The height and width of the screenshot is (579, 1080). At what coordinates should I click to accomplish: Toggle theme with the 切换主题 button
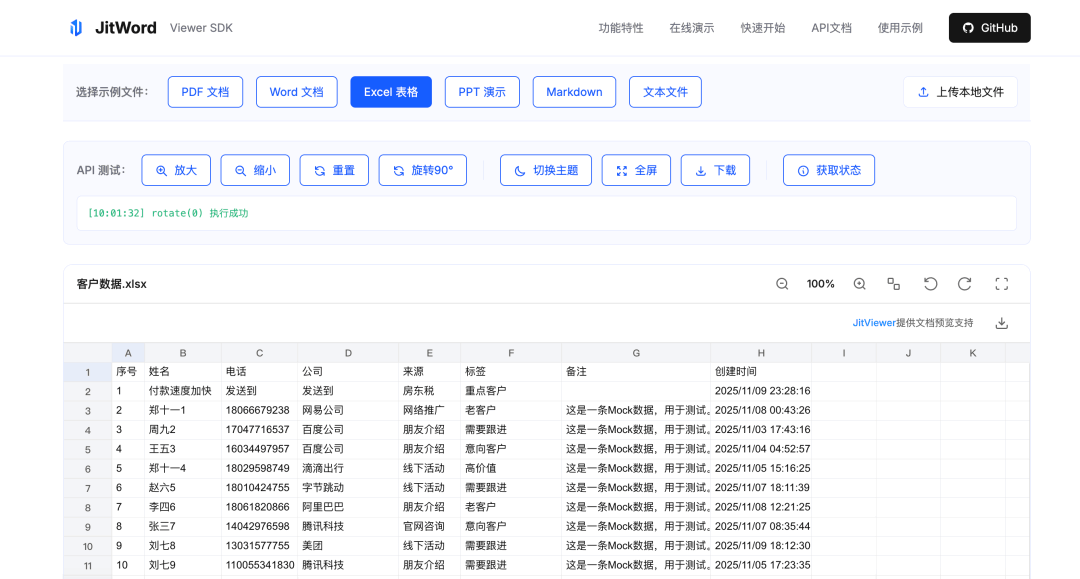click(545, 170)
